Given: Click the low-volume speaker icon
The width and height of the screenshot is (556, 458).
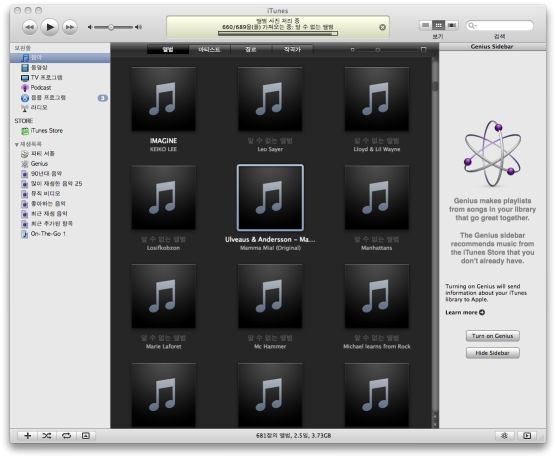Looking at the screenshot, I should point(90,27).
